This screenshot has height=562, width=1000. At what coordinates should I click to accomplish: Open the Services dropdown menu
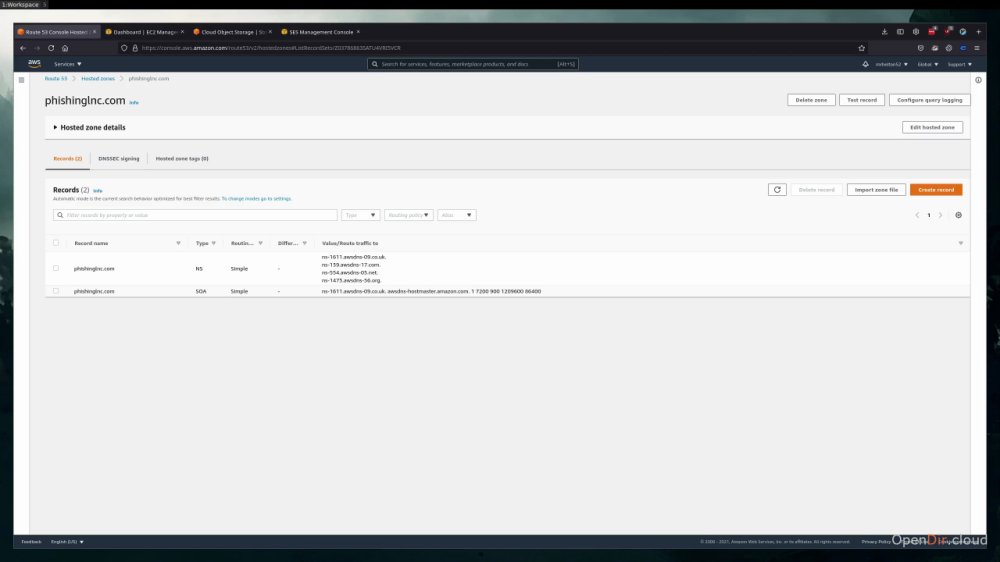click(68, 64)
